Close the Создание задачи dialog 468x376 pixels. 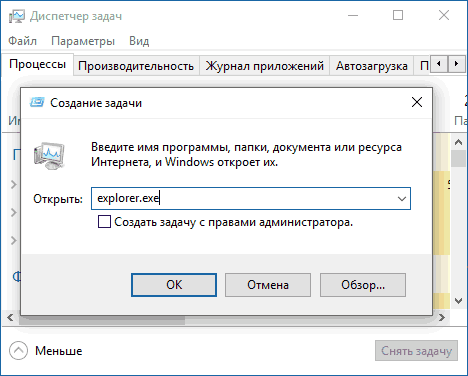click(417, 102)
